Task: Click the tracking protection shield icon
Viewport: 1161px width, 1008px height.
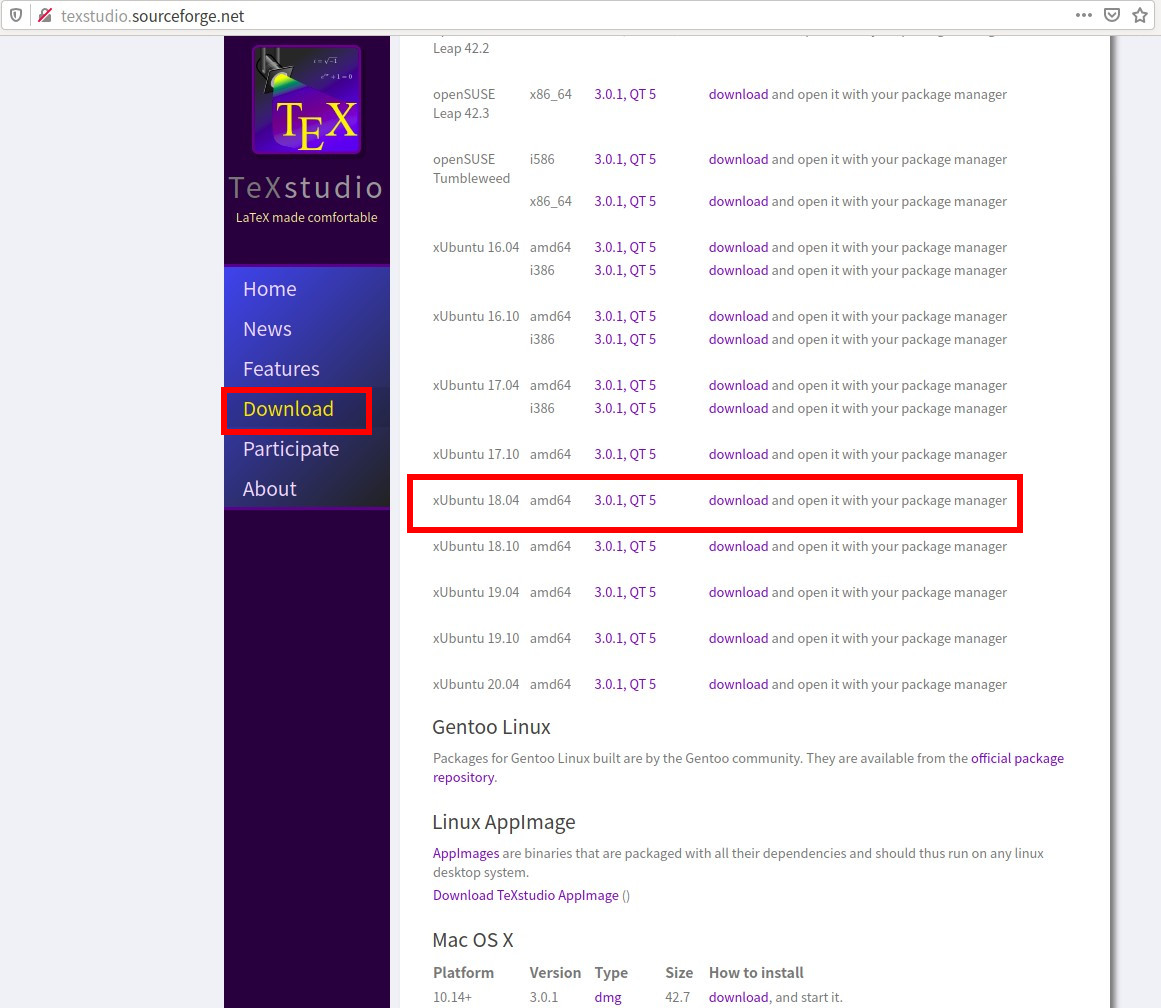Action: coord(16,15)
